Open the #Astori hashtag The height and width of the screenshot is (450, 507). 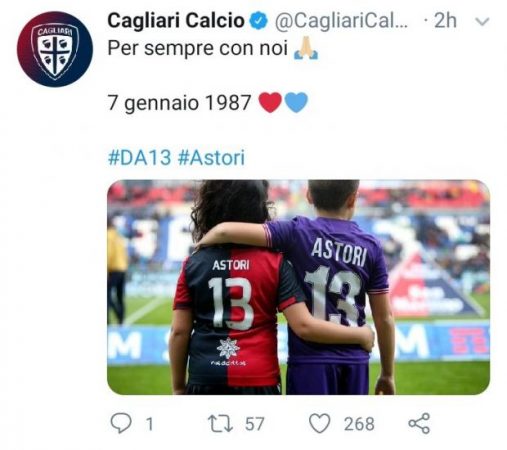coord(211,157)
